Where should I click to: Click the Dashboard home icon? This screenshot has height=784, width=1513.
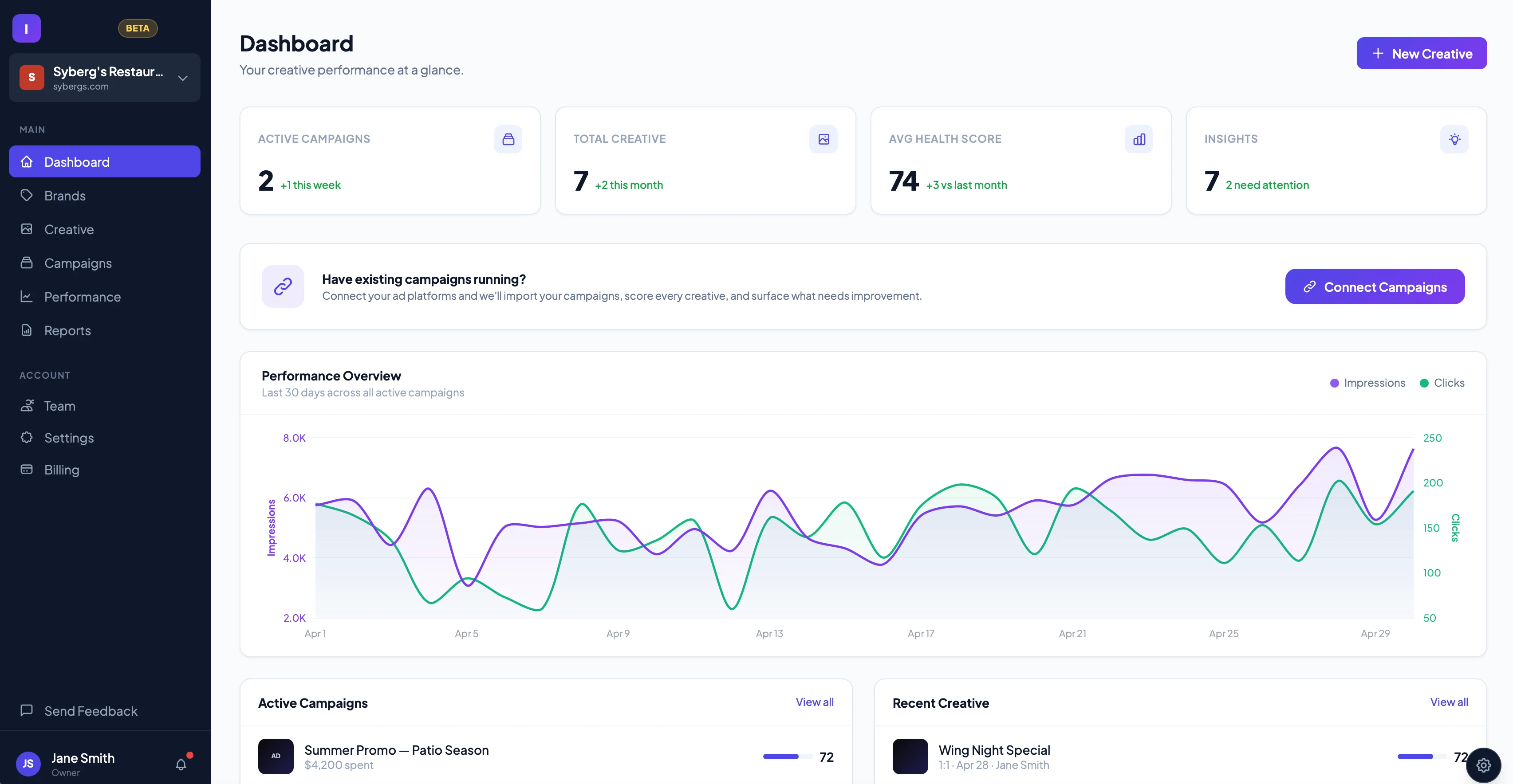(x=27, y=161)
